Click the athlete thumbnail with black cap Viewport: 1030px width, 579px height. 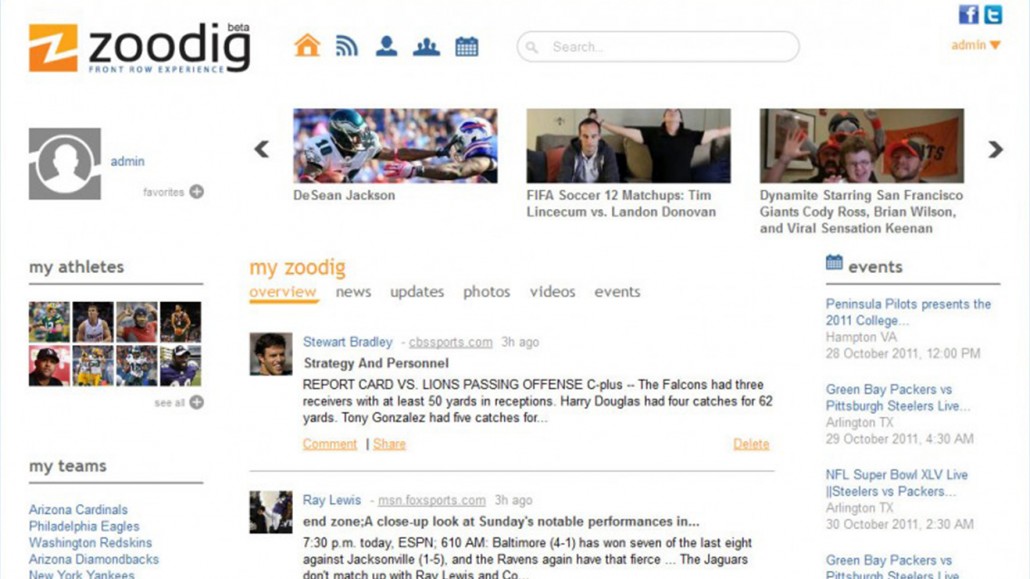coord(49,365)
